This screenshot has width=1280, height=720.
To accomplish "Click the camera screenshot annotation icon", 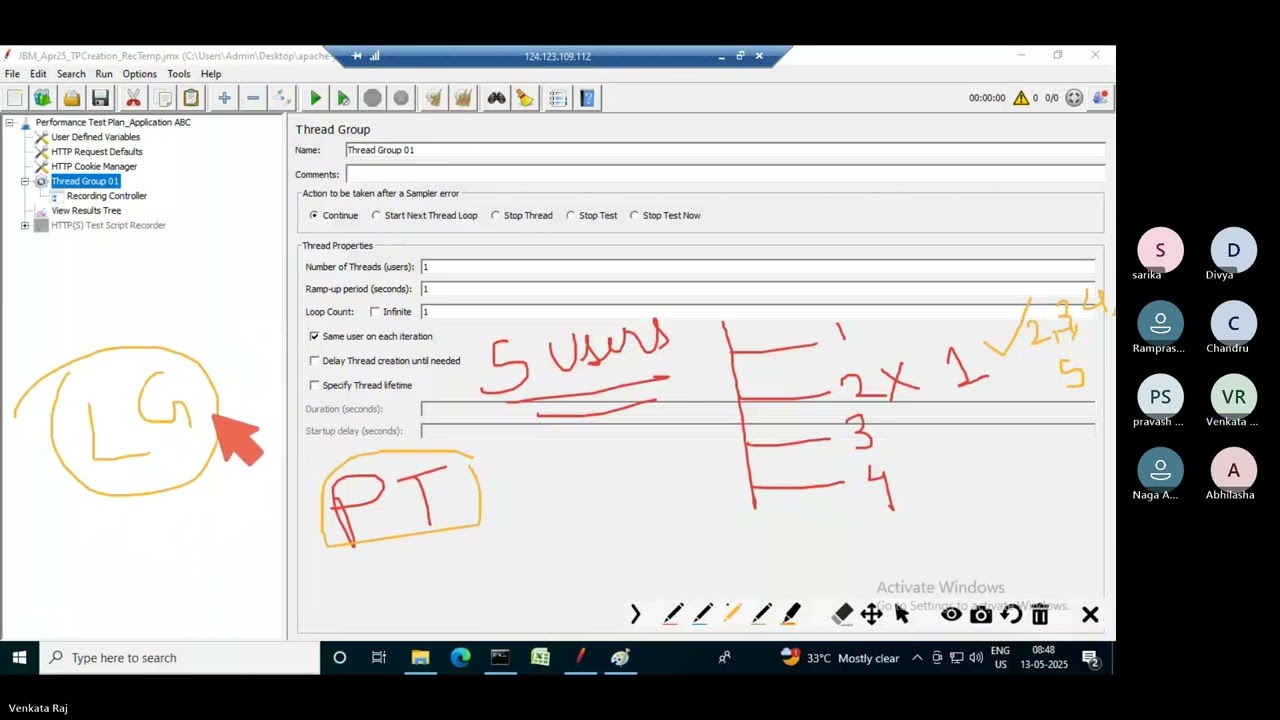I will click(981, 614).
